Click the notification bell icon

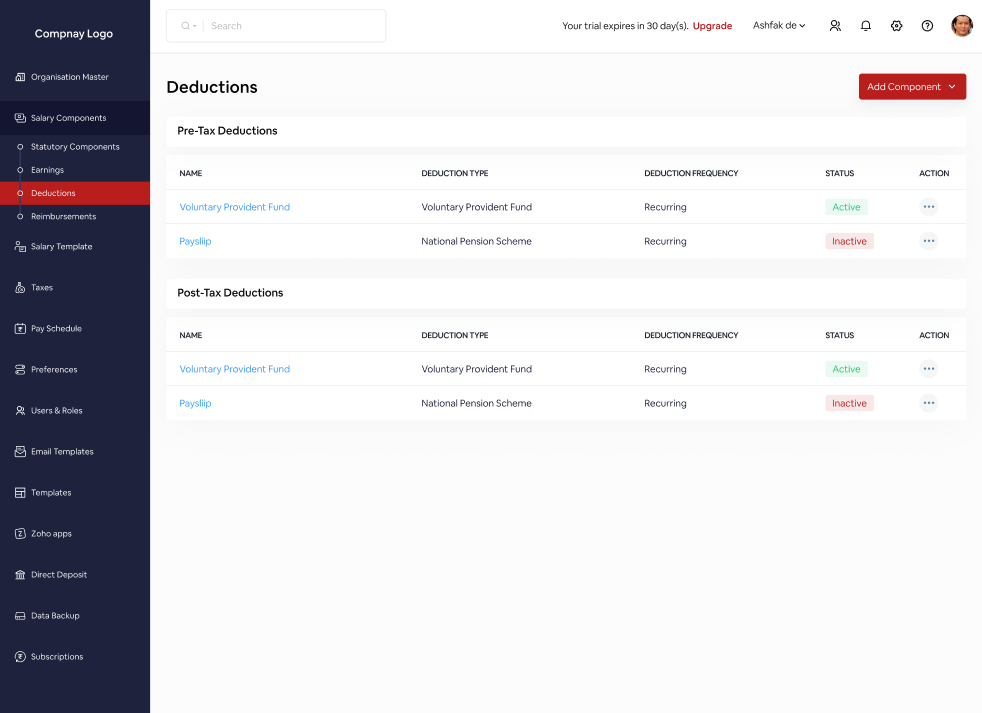[866, 26]
